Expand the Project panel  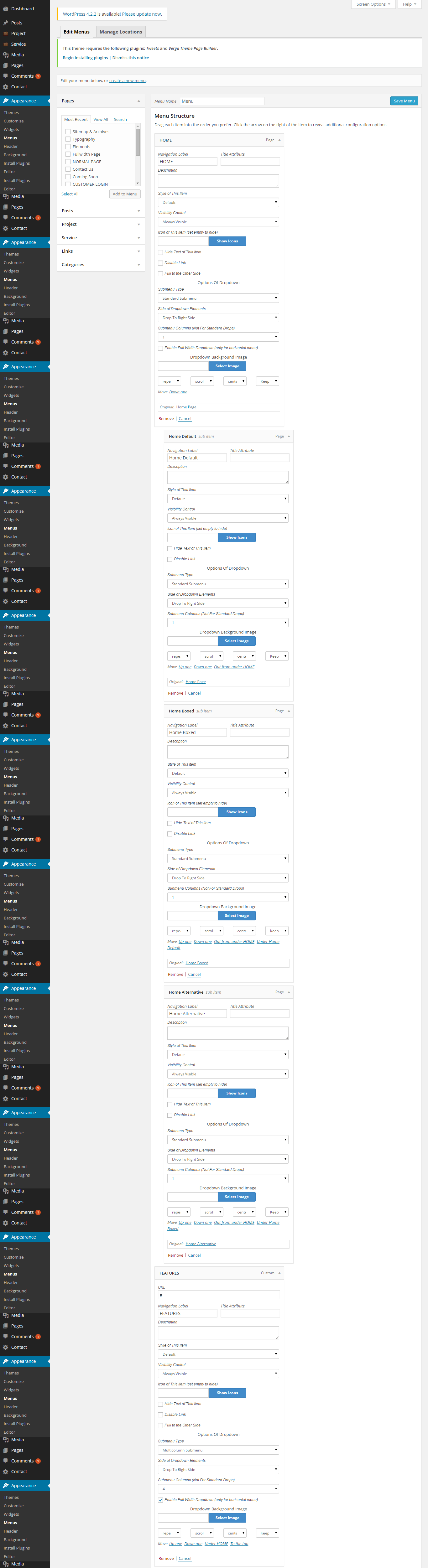coord(139,225)
